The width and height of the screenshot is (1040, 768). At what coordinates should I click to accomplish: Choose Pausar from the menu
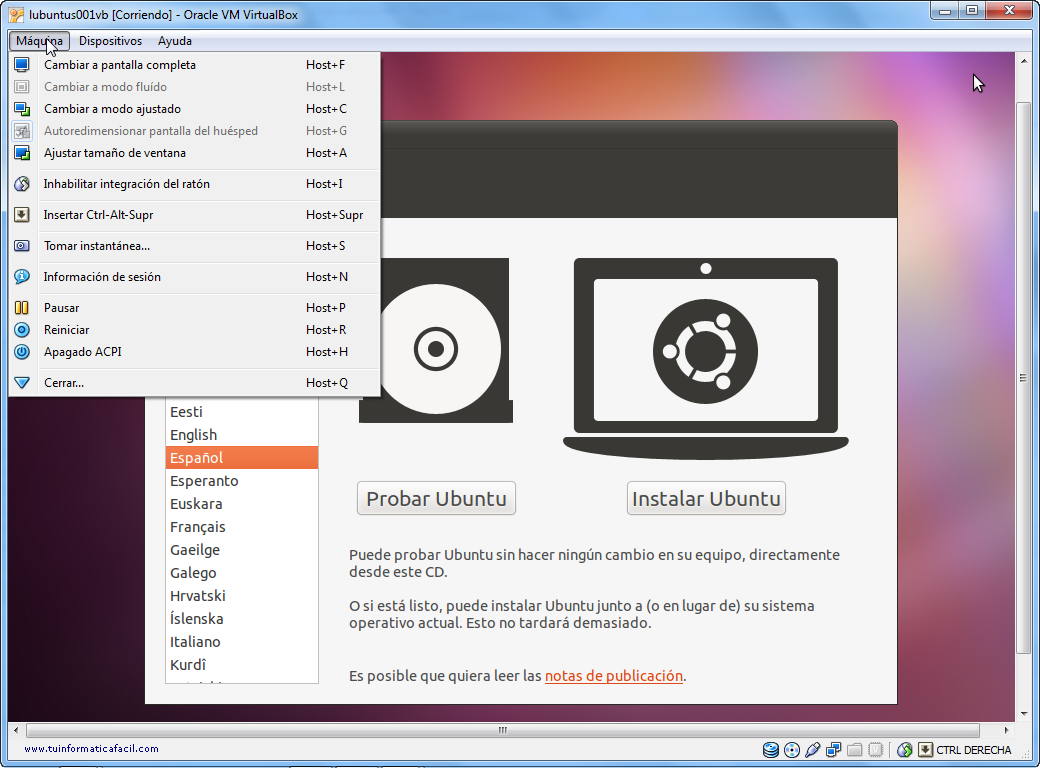point(194,308)
